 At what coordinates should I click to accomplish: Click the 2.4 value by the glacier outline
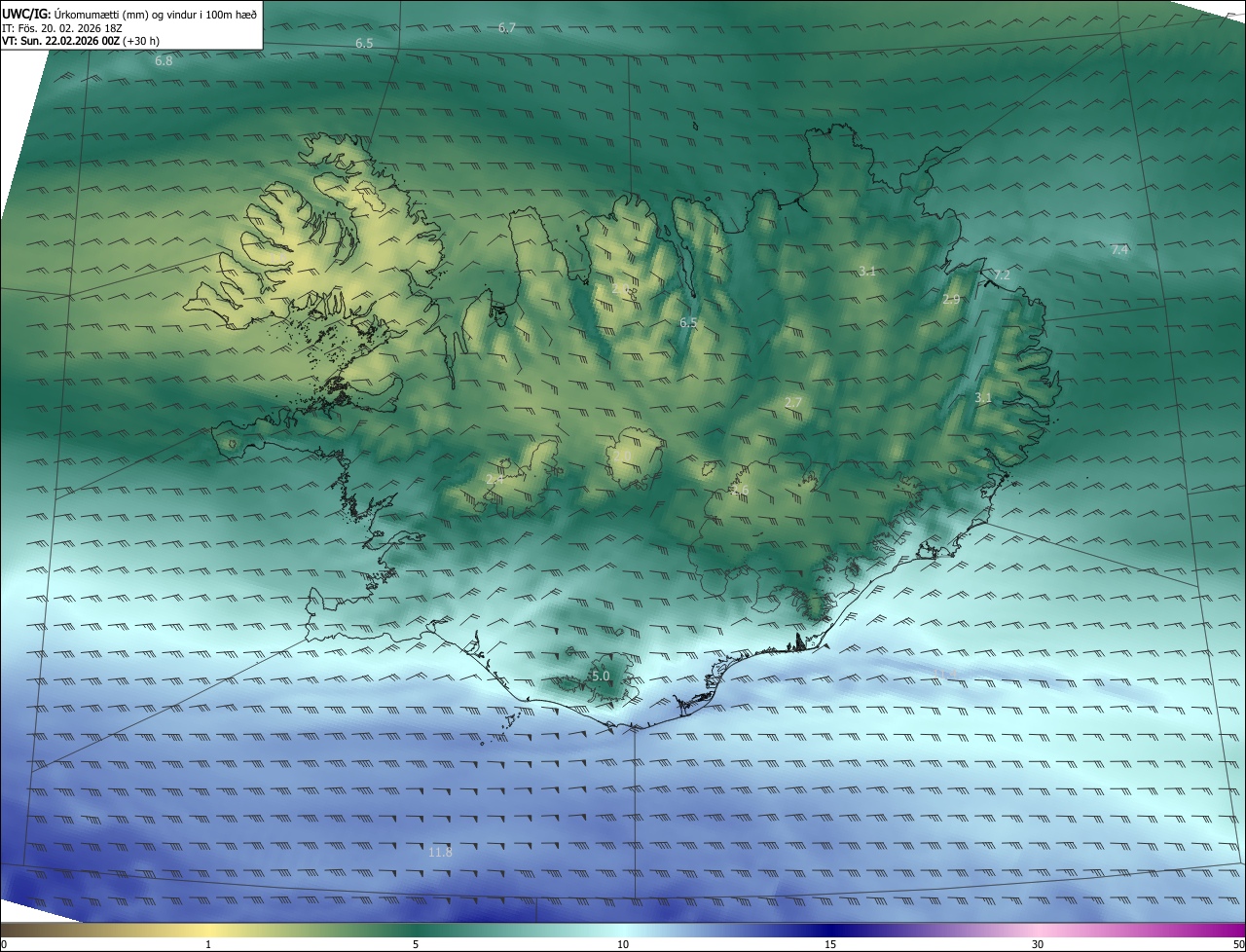coord(495,479)
